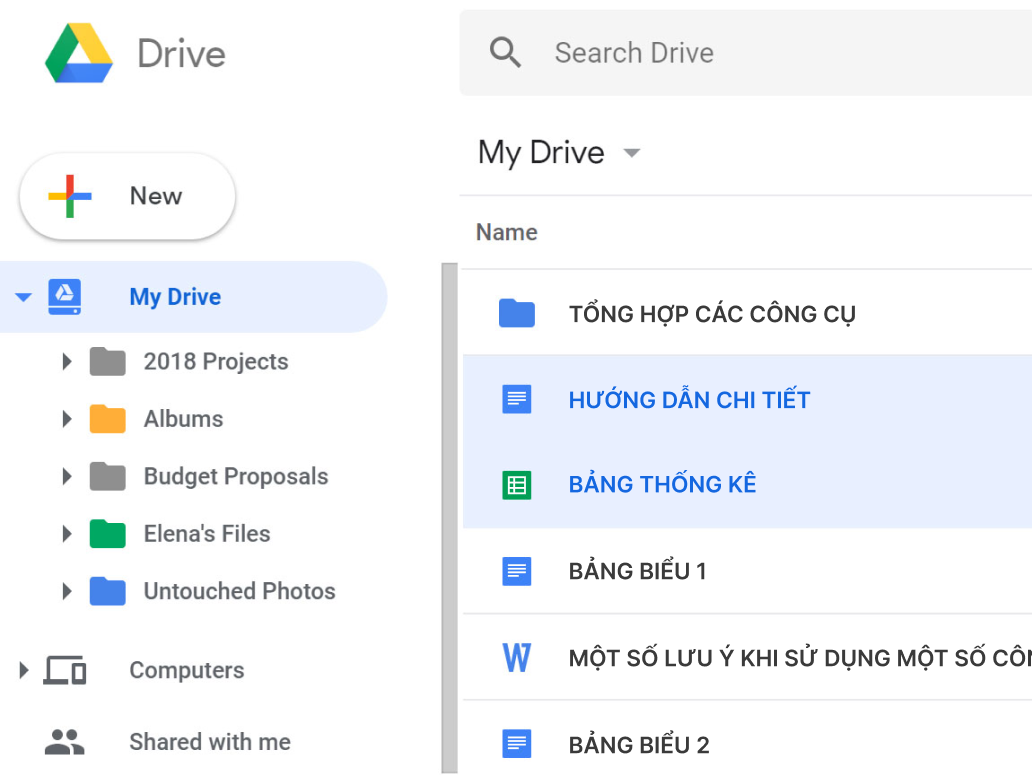Click the sidebar vertical scrollbar
This screenshot has width=1032, height=775.
449,500
